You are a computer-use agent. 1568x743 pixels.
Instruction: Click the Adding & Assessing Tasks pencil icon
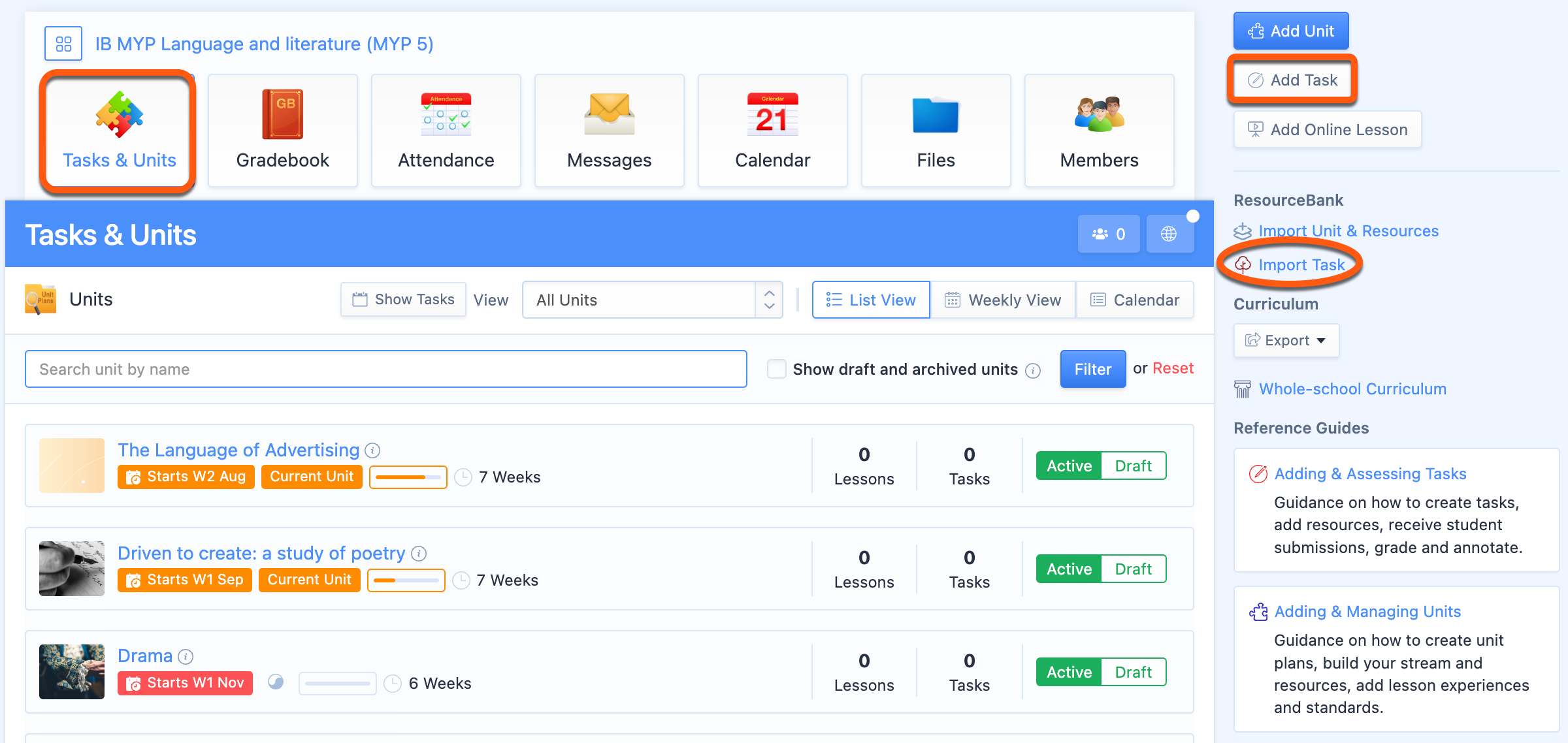(1258, 474)
